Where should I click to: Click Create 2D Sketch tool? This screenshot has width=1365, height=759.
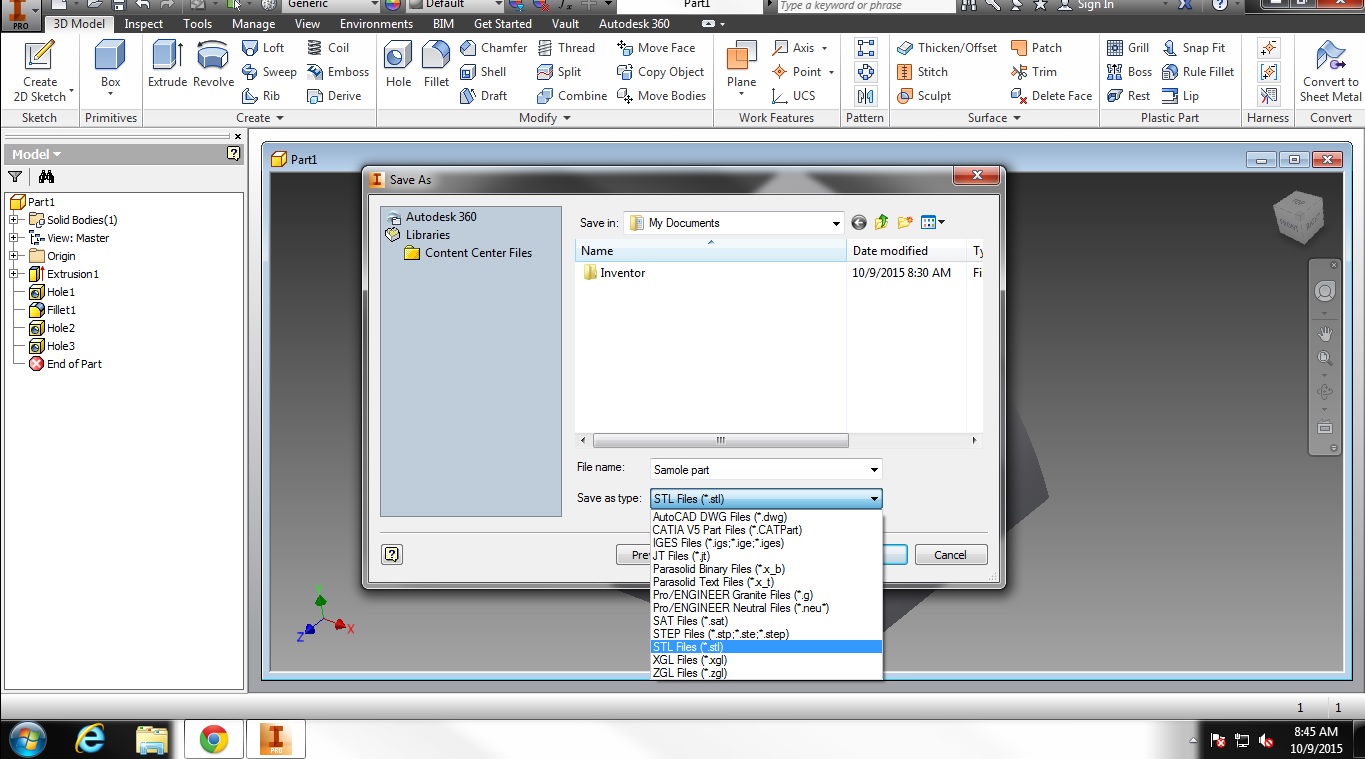40,71
